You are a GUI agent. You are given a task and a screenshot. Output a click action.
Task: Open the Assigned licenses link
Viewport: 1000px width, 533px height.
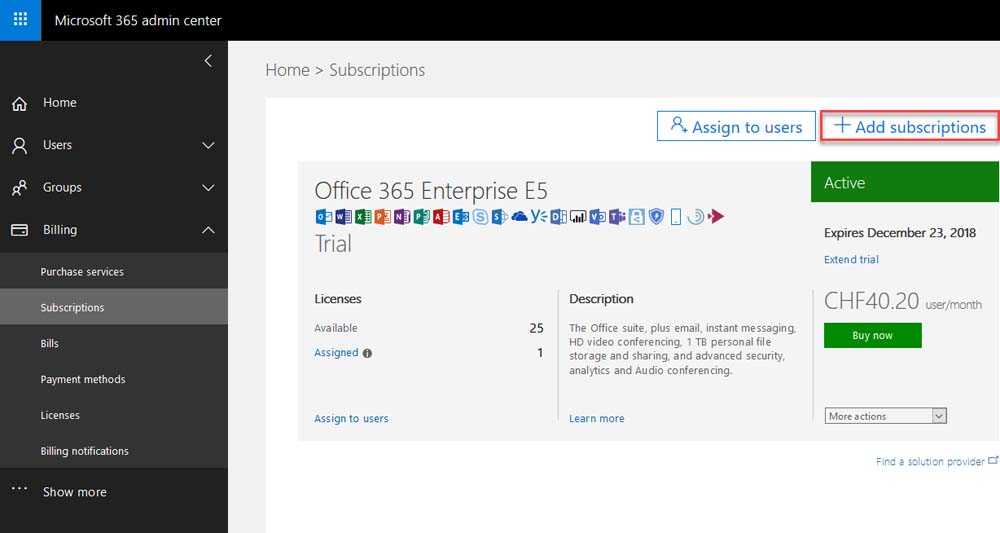click(336, 353)
